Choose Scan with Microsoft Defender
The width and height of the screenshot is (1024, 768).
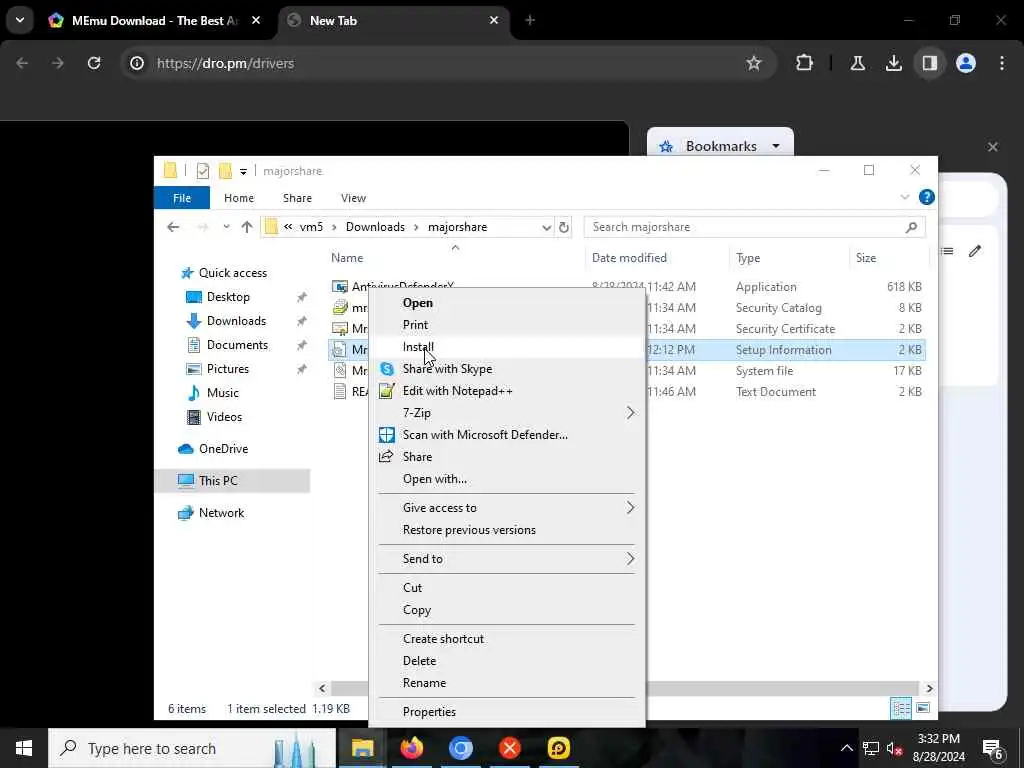[x=507, y=434]
